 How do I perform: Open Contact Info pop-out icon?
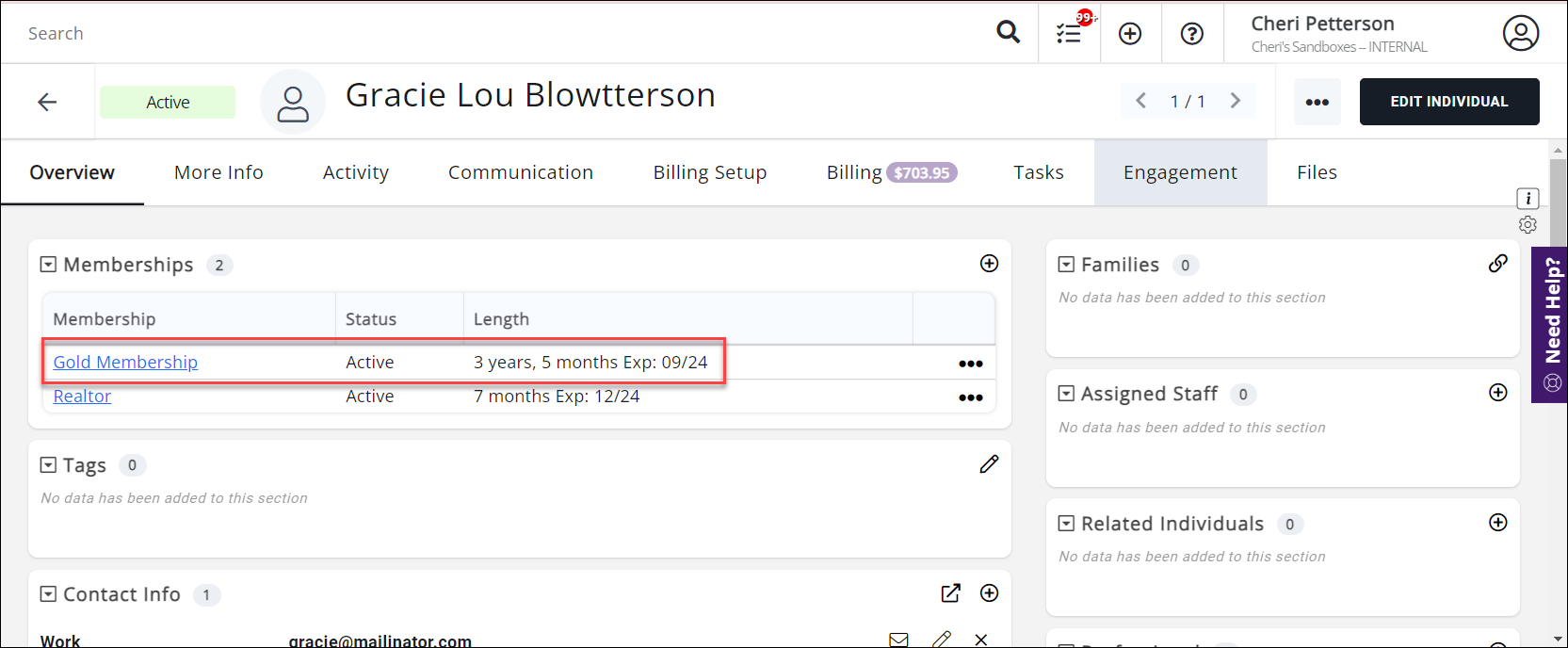pos(950,593)
